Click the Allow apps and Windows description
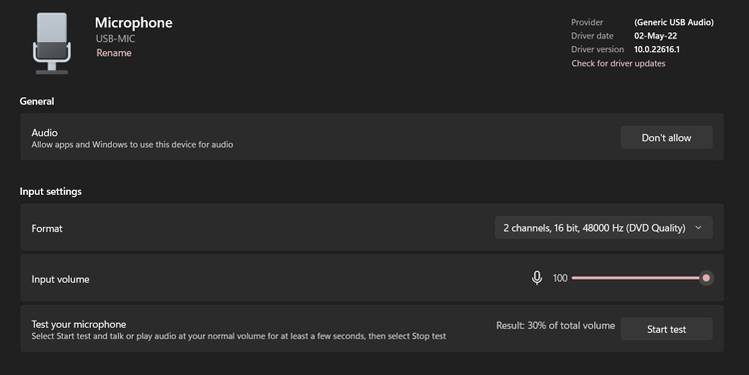 click(x=132, y=144)
